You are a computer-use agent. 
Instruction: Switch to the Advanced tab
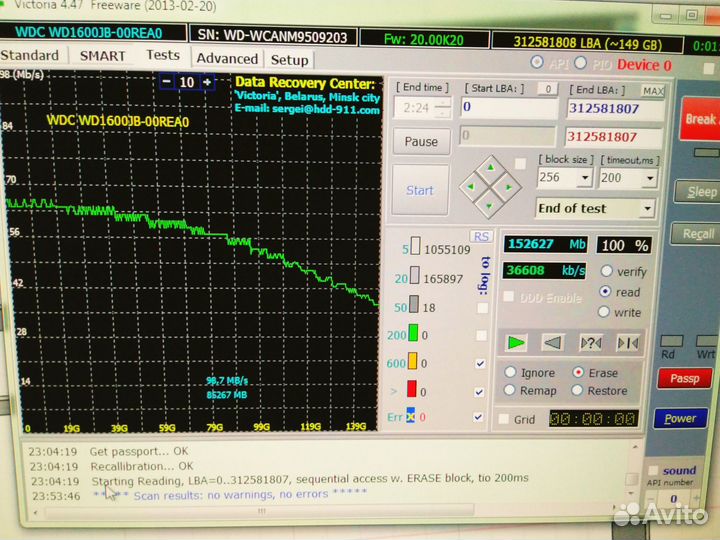(x=227, y=59)
